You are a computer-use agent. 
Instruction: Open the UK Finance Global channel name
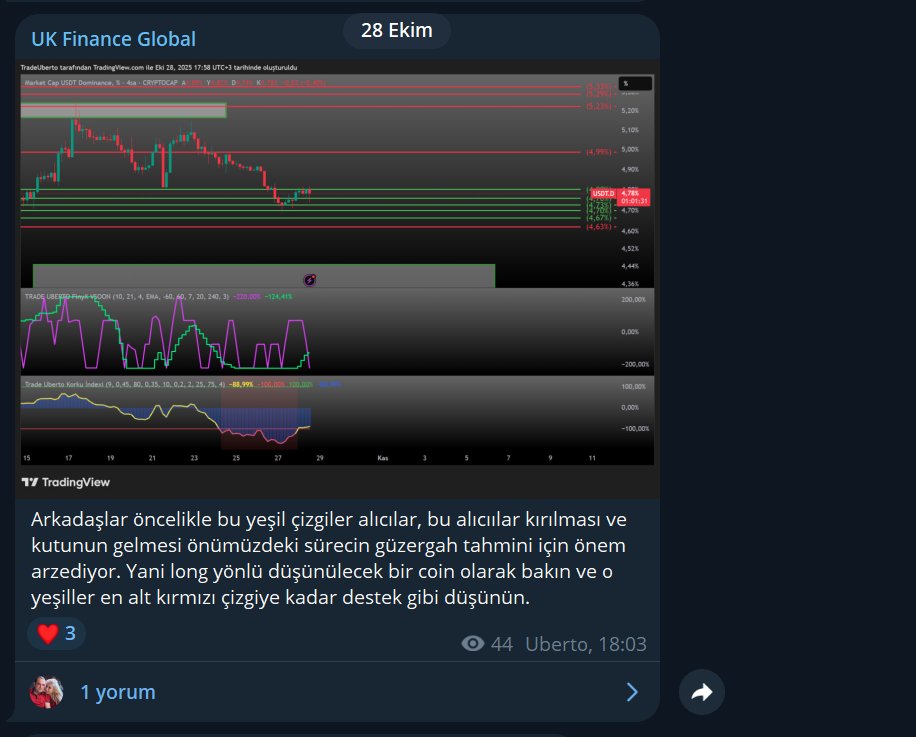click(113, 39)
